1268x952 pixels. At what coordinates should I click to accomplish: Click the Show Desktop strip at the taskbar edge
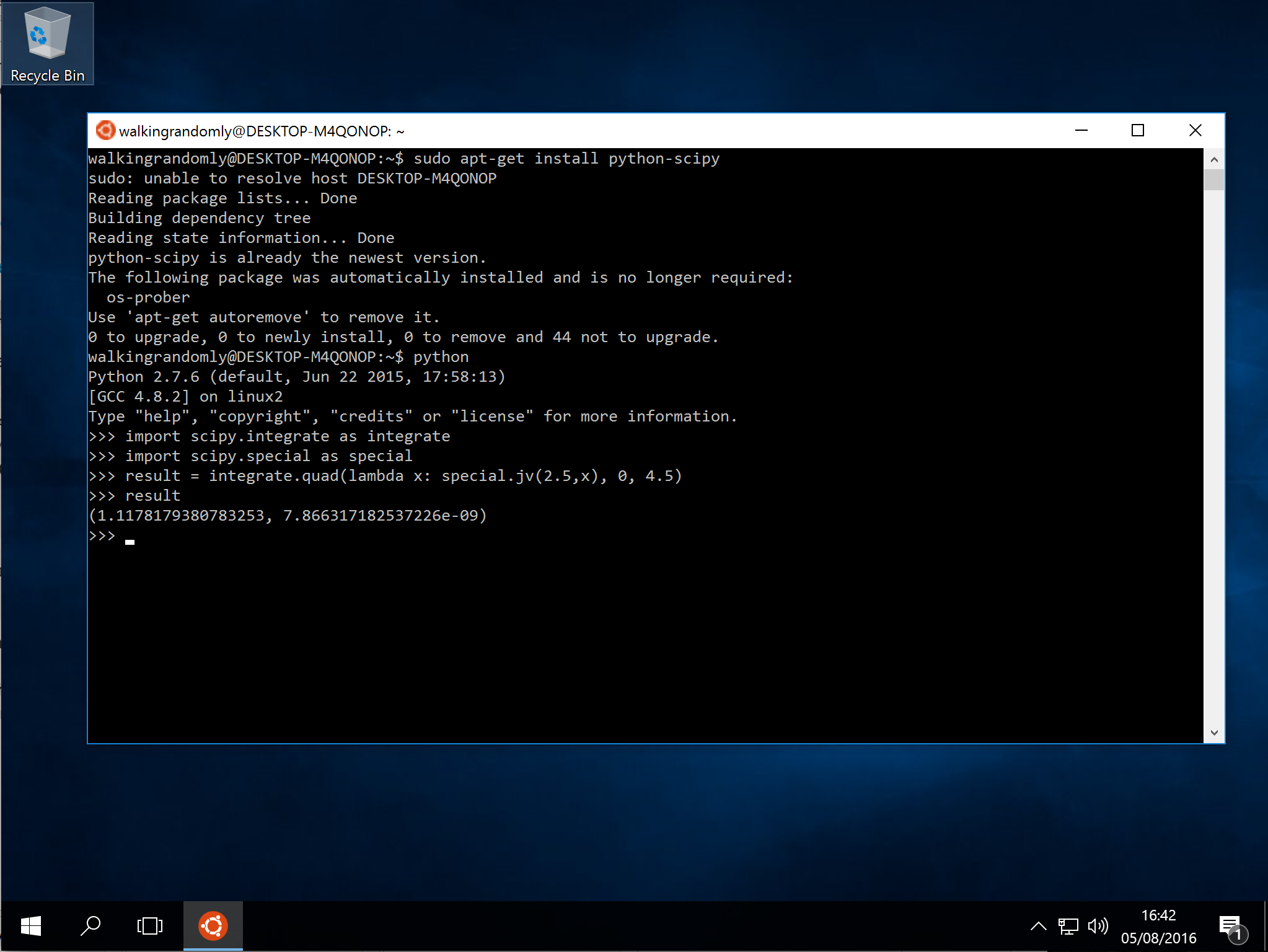tap(1265, 926)
